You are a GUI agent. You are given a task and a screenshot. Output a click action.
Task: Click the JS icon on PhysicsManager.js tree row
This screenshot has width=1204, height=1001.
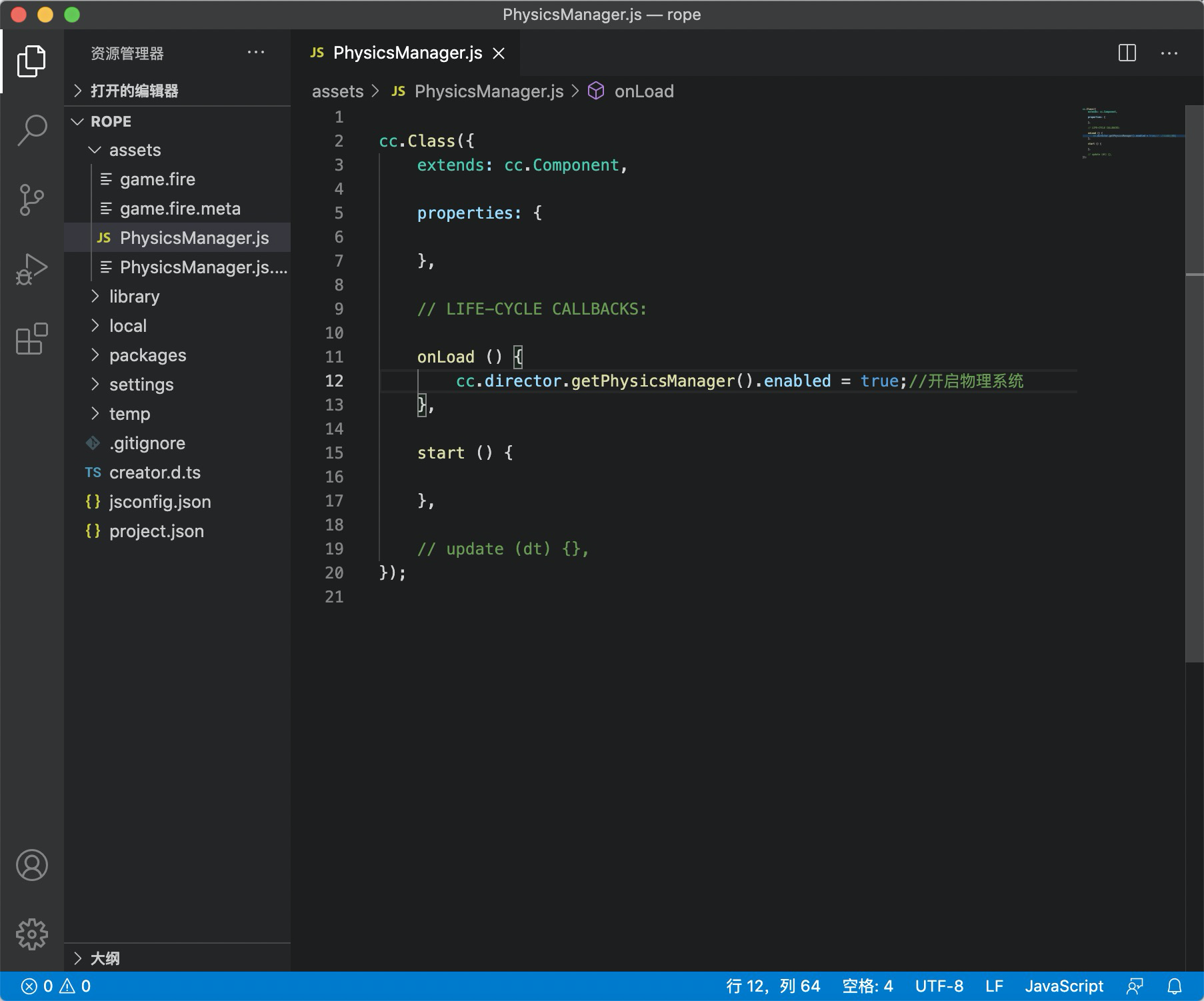[104, 238]
